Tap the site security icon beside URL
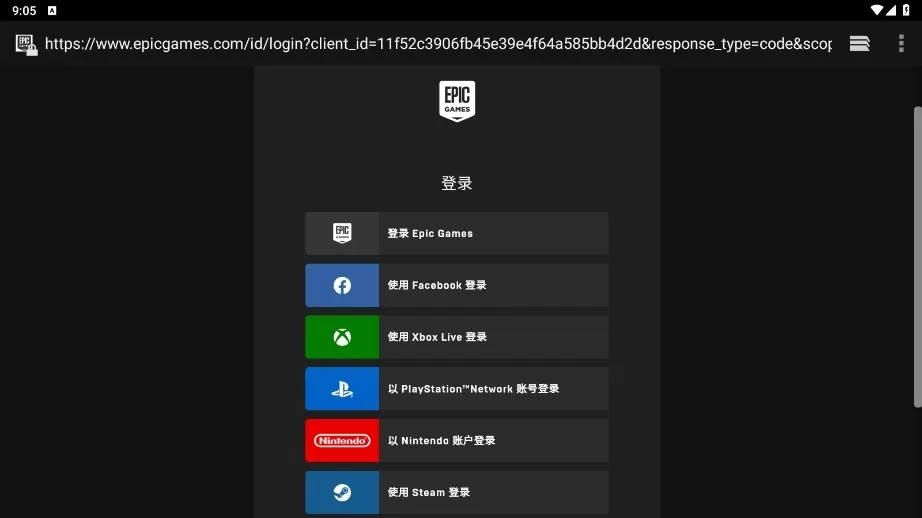Image resolution: width=922 pixels, height=518 pixels. [26, 44]
